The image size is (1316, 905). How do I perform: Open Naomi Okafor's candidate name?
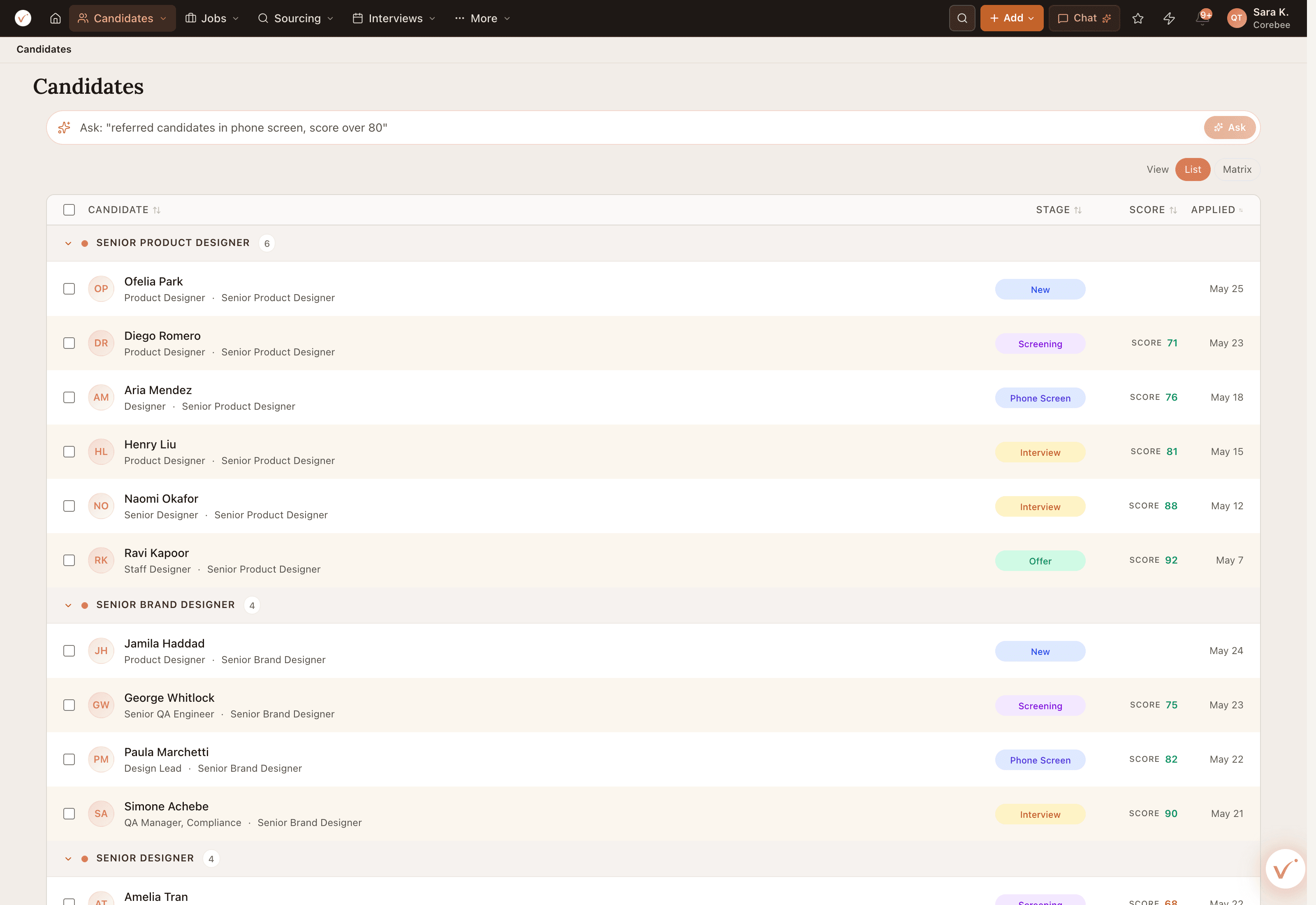161,499
